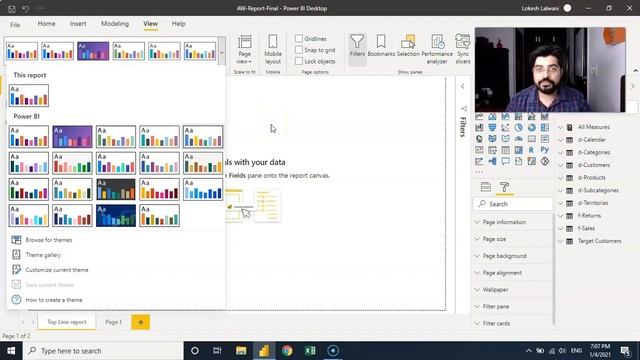Switch to Mobile layout view

273,49
